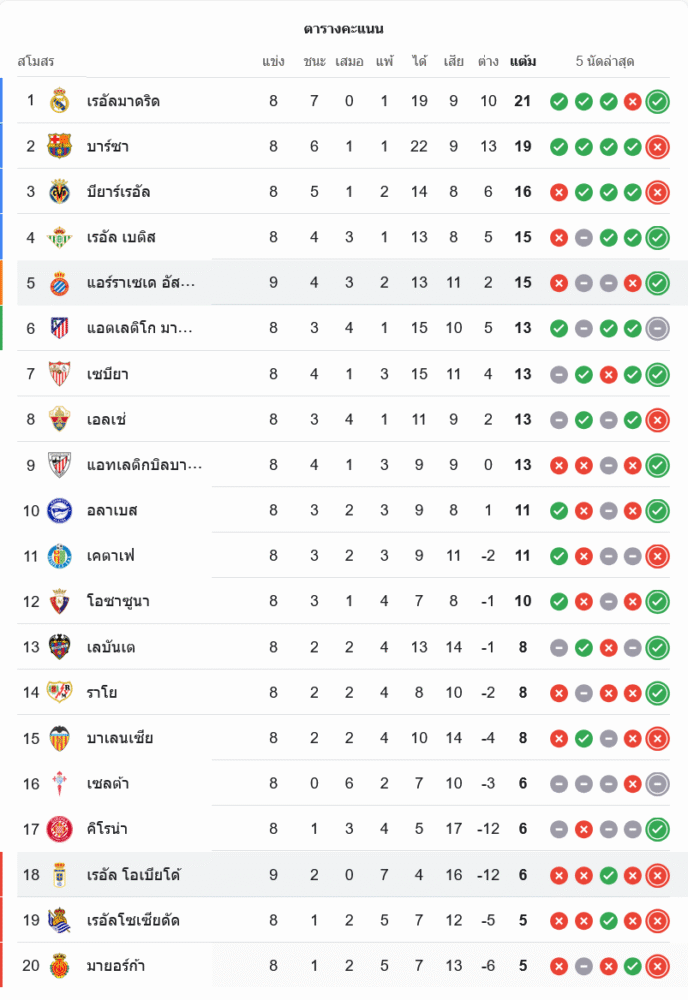688x1000 pixels.
Task: Select the เรอัล โอเบียโด้ table row
Action: (300, 875)
